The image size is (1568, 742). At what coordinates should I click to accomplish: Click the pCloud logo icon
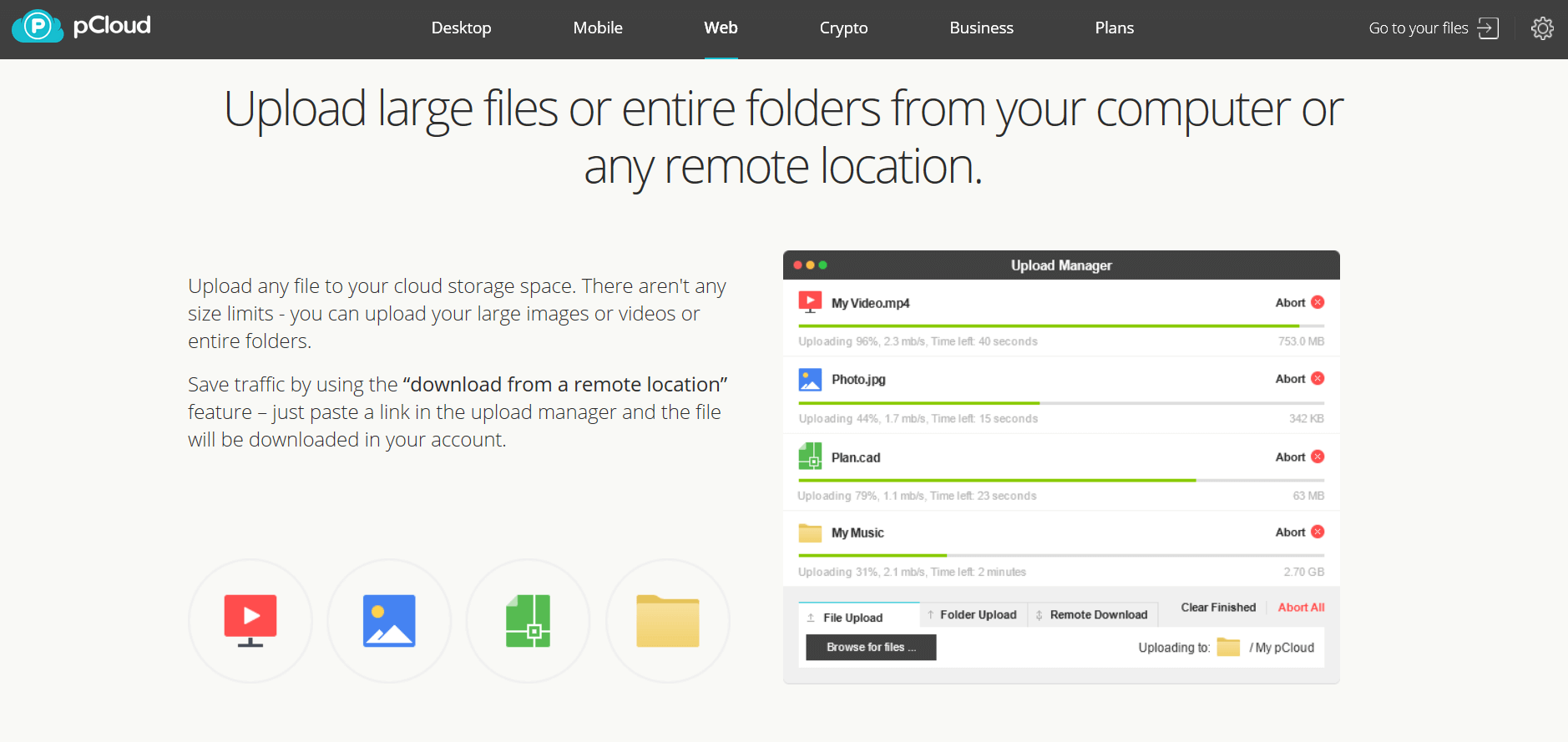(x=38, y=27)
